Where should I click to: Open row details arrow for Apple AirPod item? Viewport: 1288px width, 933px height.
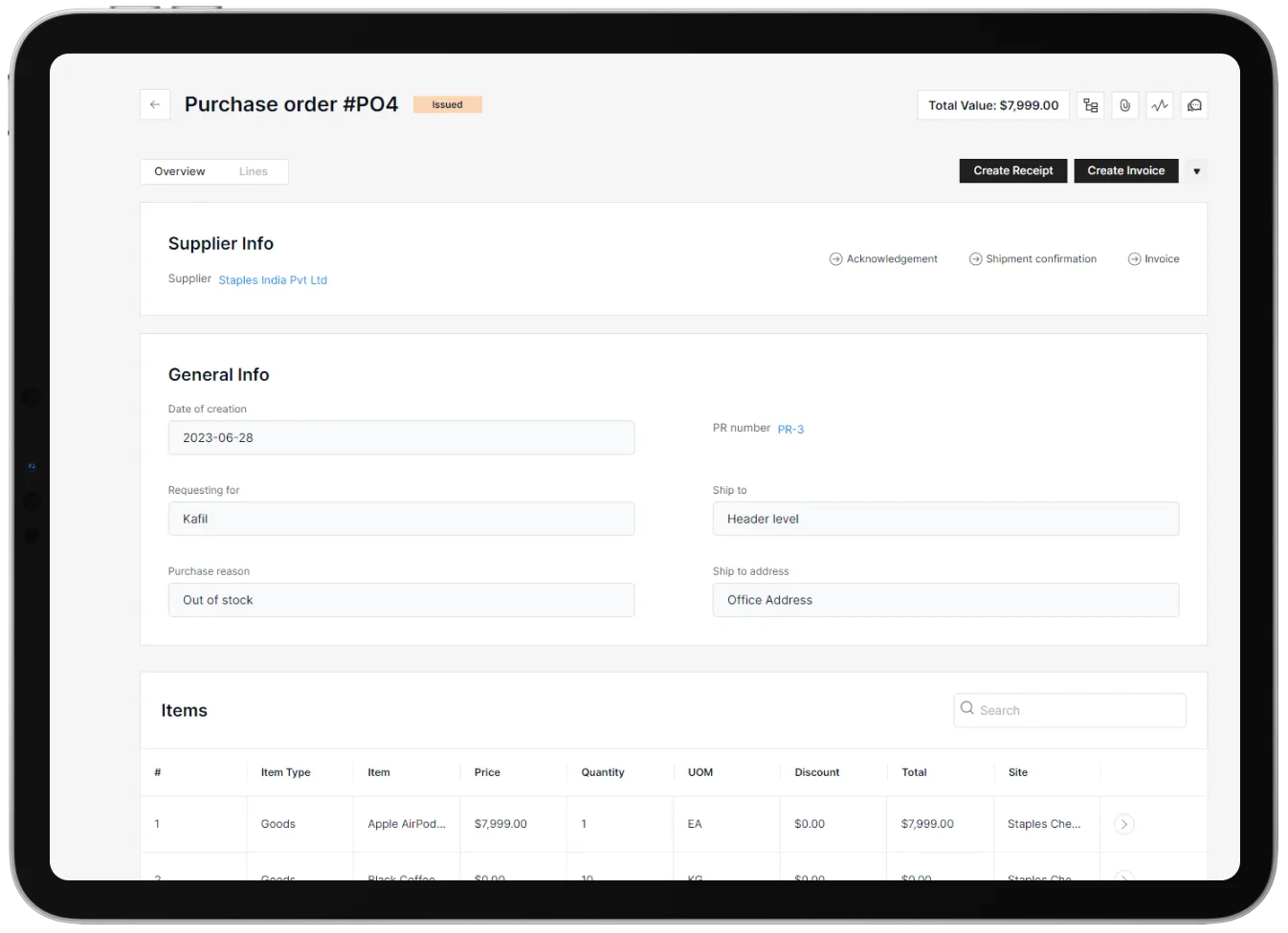pos(1124,824)
